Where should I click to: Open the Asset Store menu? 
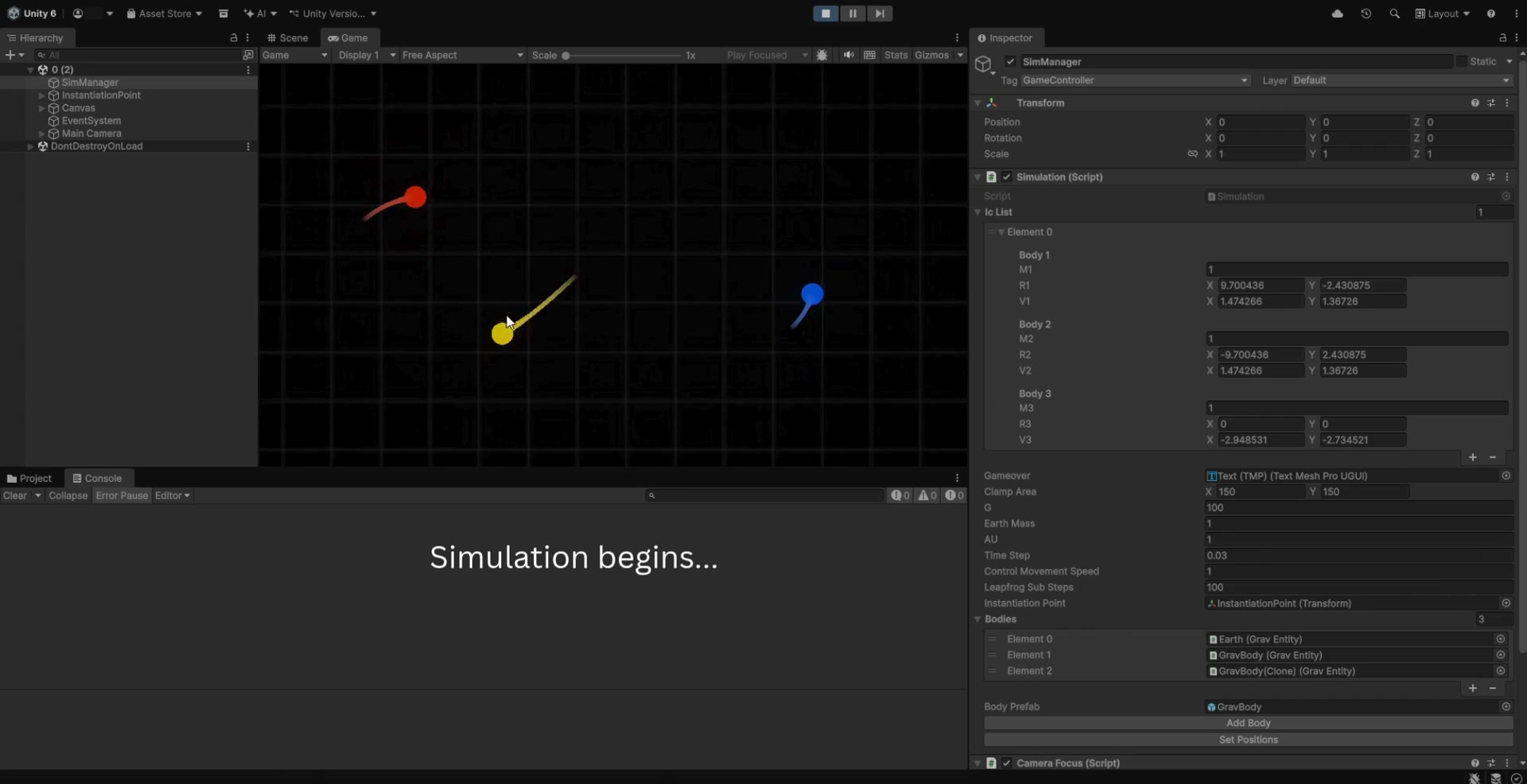pyautogui.click(x=164, y=14)
